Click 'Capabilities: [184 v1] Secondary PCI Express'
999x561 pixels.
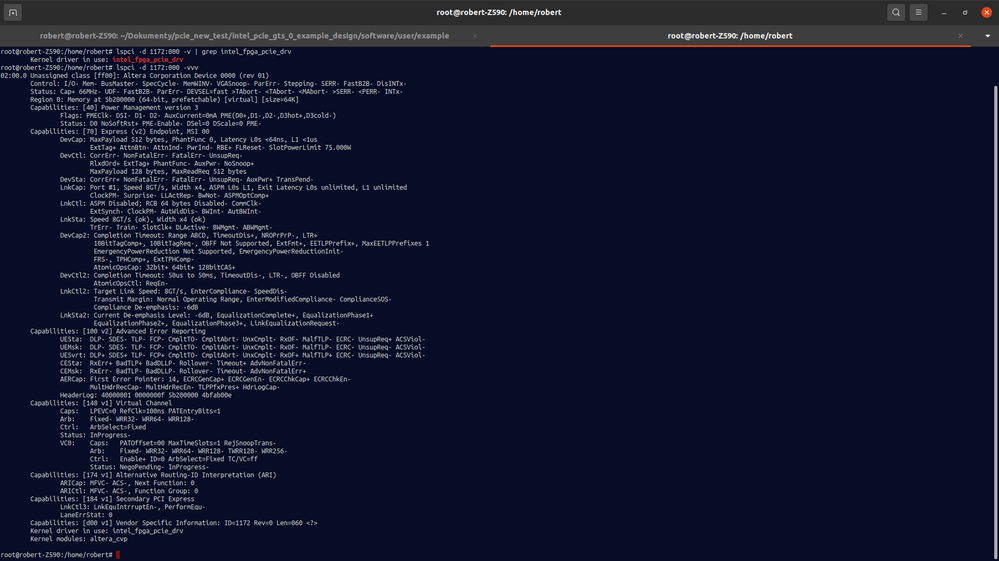click(x=112, y=499)
